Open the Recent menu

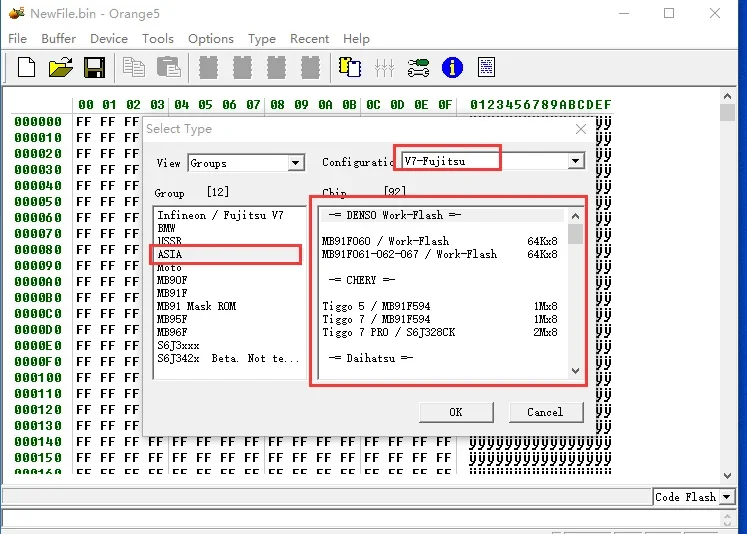[x=309, y=39]
